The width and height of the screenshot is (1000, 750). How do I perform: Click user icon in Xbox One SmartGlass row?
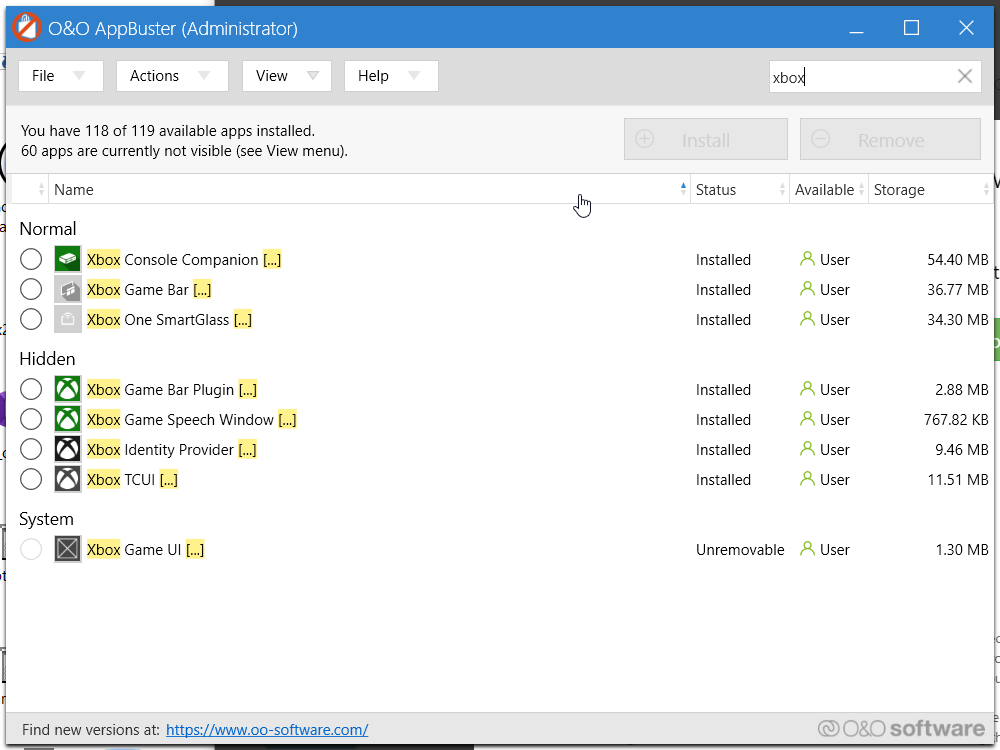(807, 319)
